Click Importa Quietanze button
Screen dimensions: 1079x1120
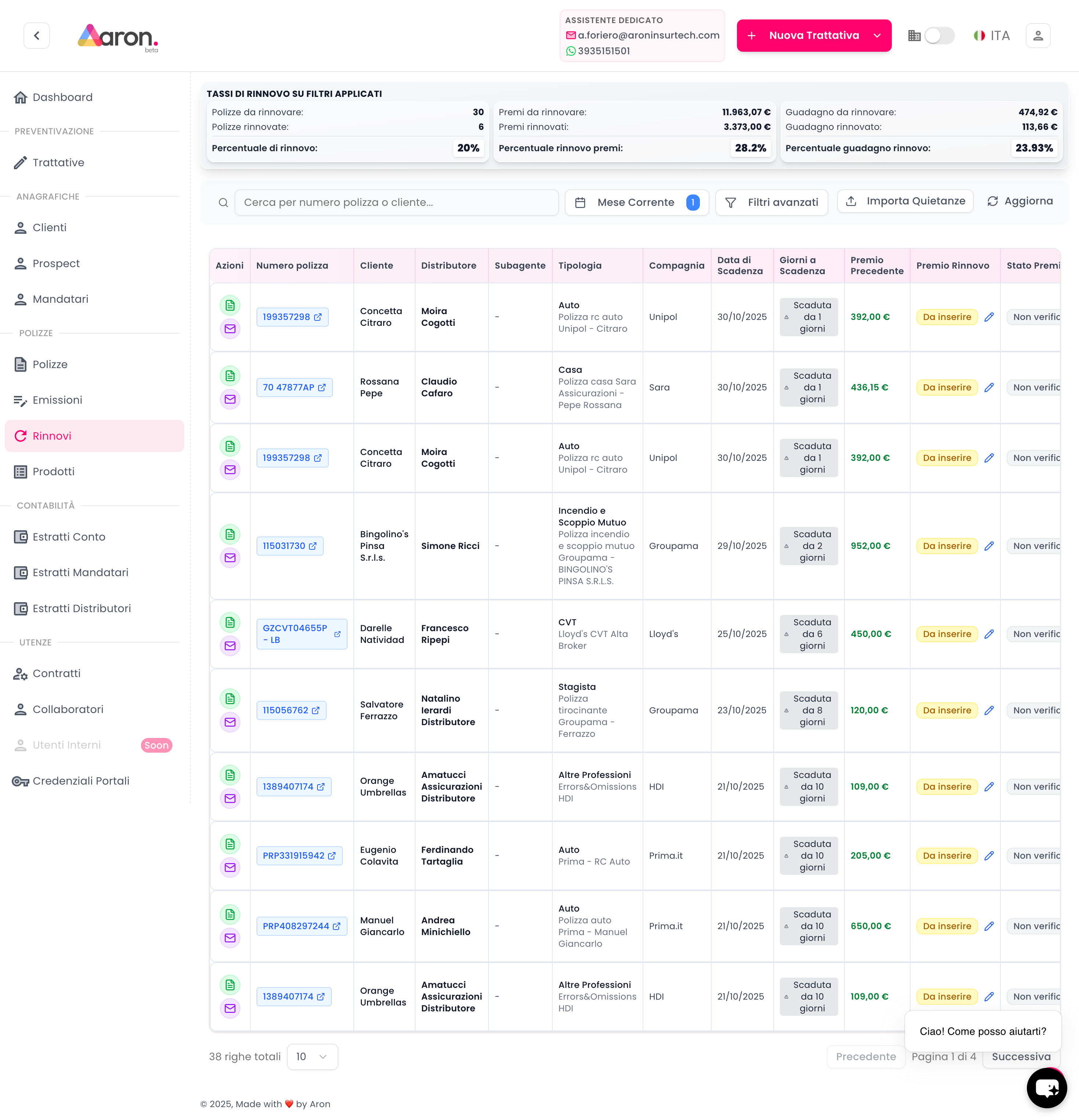(x=905, y=201)
